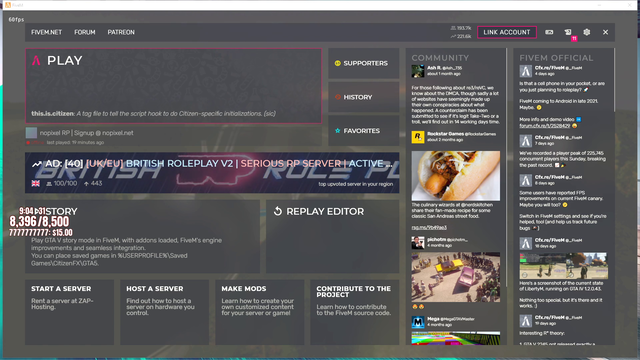Open LibertyM screenshot in official feed
This screenshot has height=360, width=640.
click(x=563, y=266)
